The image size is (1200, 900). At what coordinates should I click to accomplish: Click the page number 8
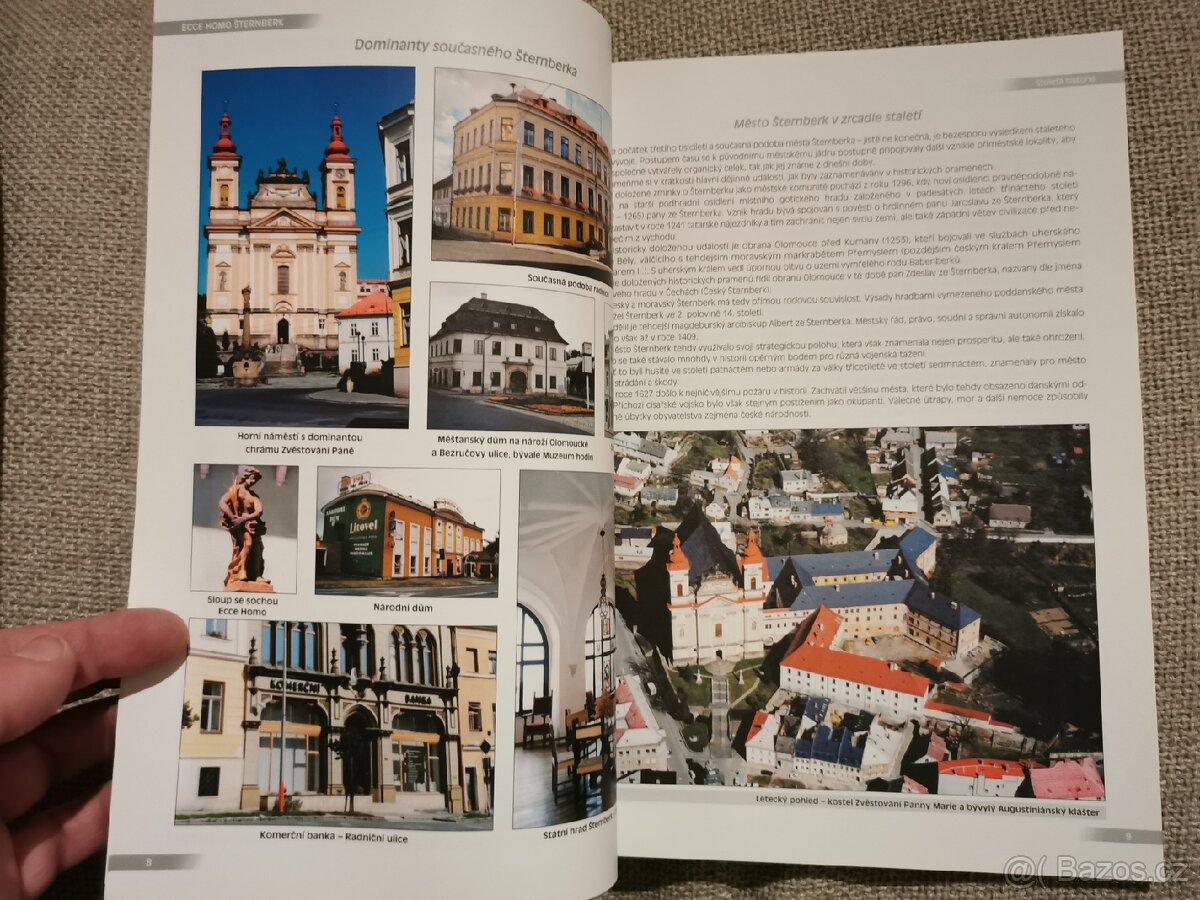click(x=148, y=860)
